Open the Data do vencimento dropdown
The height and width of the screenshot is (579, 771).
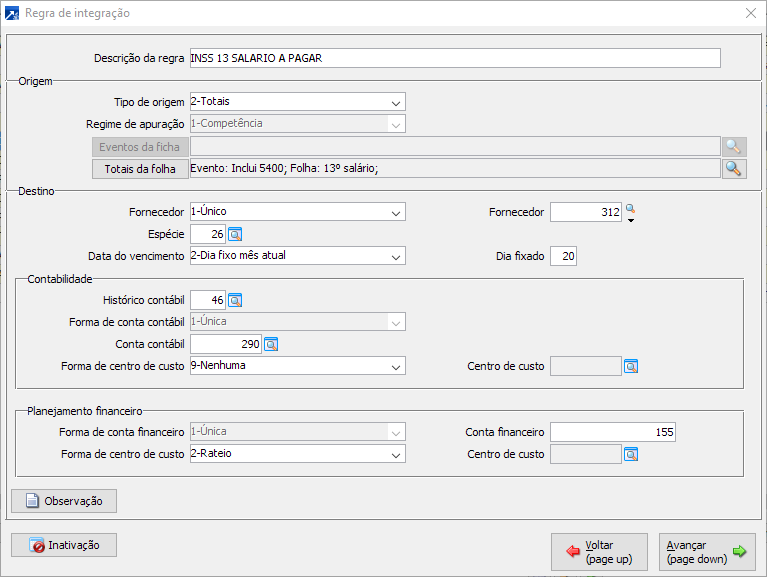click(x=396, y=256)
